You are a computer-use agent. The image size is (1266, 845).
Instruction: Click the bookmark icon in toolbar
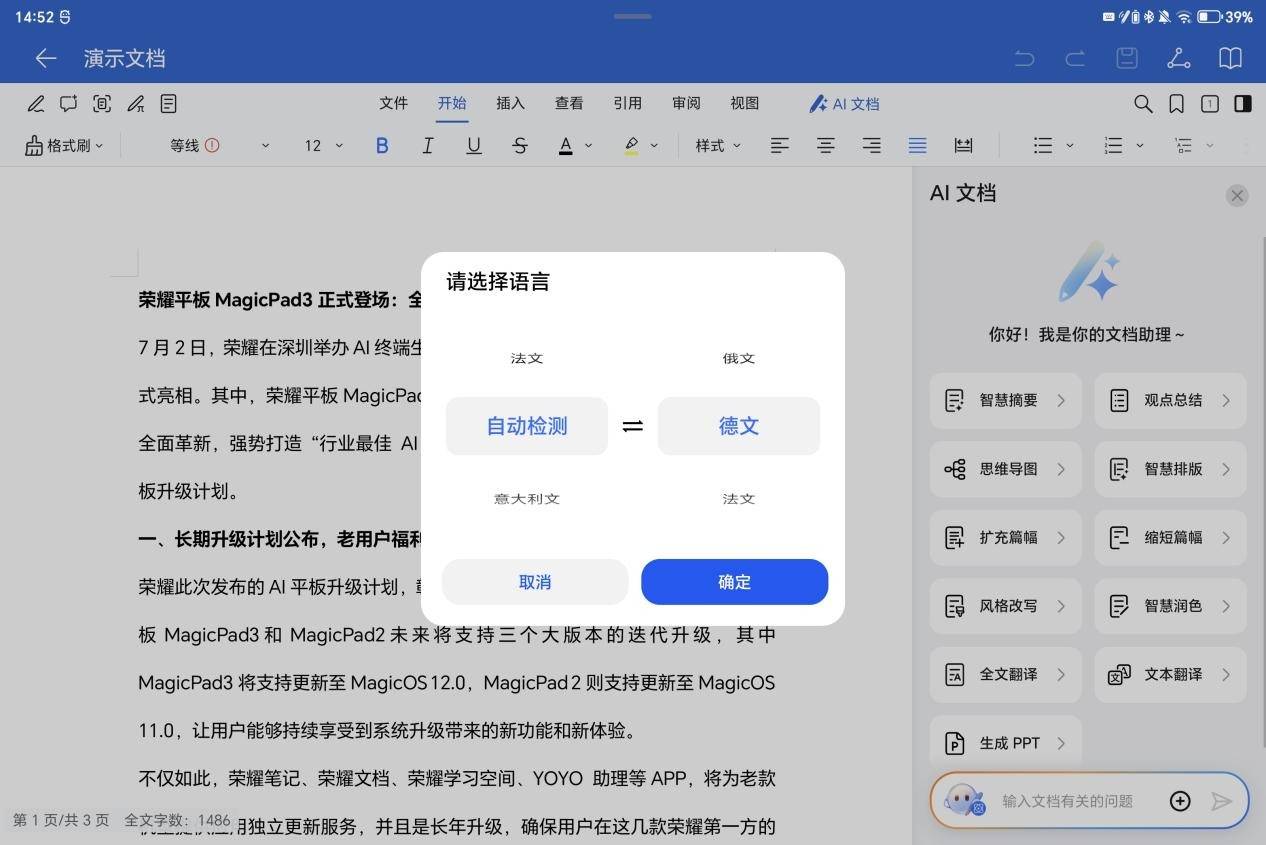1177,104
